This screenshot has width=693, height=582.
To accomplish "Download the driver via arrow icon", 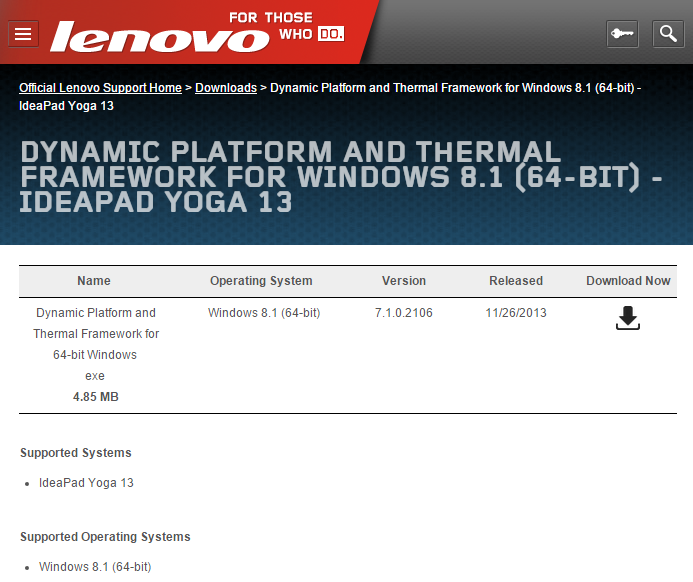I will (x=628, y=318).
